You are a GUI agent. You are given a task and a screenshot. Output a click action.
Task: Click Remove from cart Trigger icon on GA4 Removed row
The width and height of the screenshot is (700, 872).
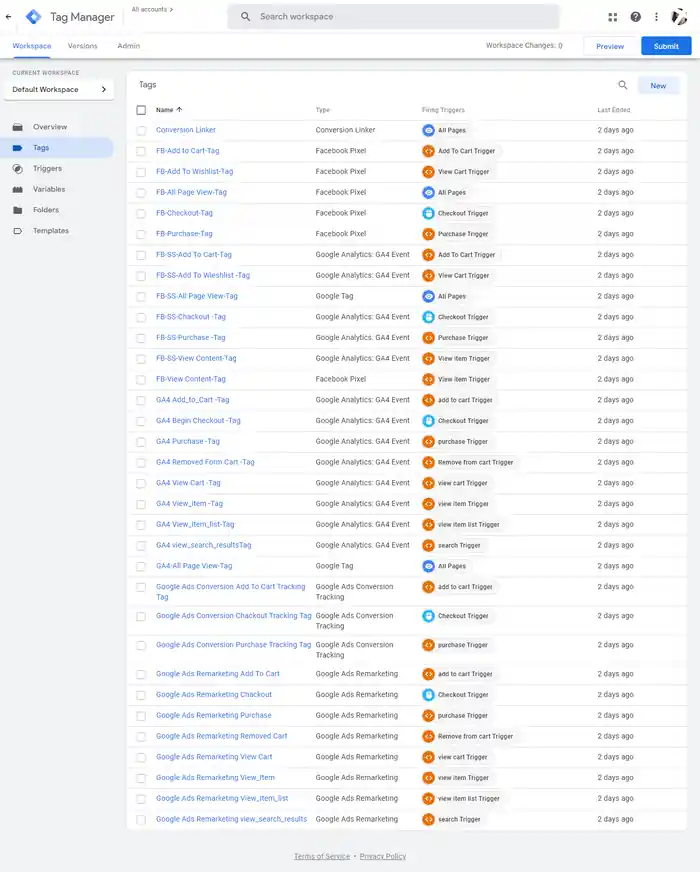click(x=428, y=462)
